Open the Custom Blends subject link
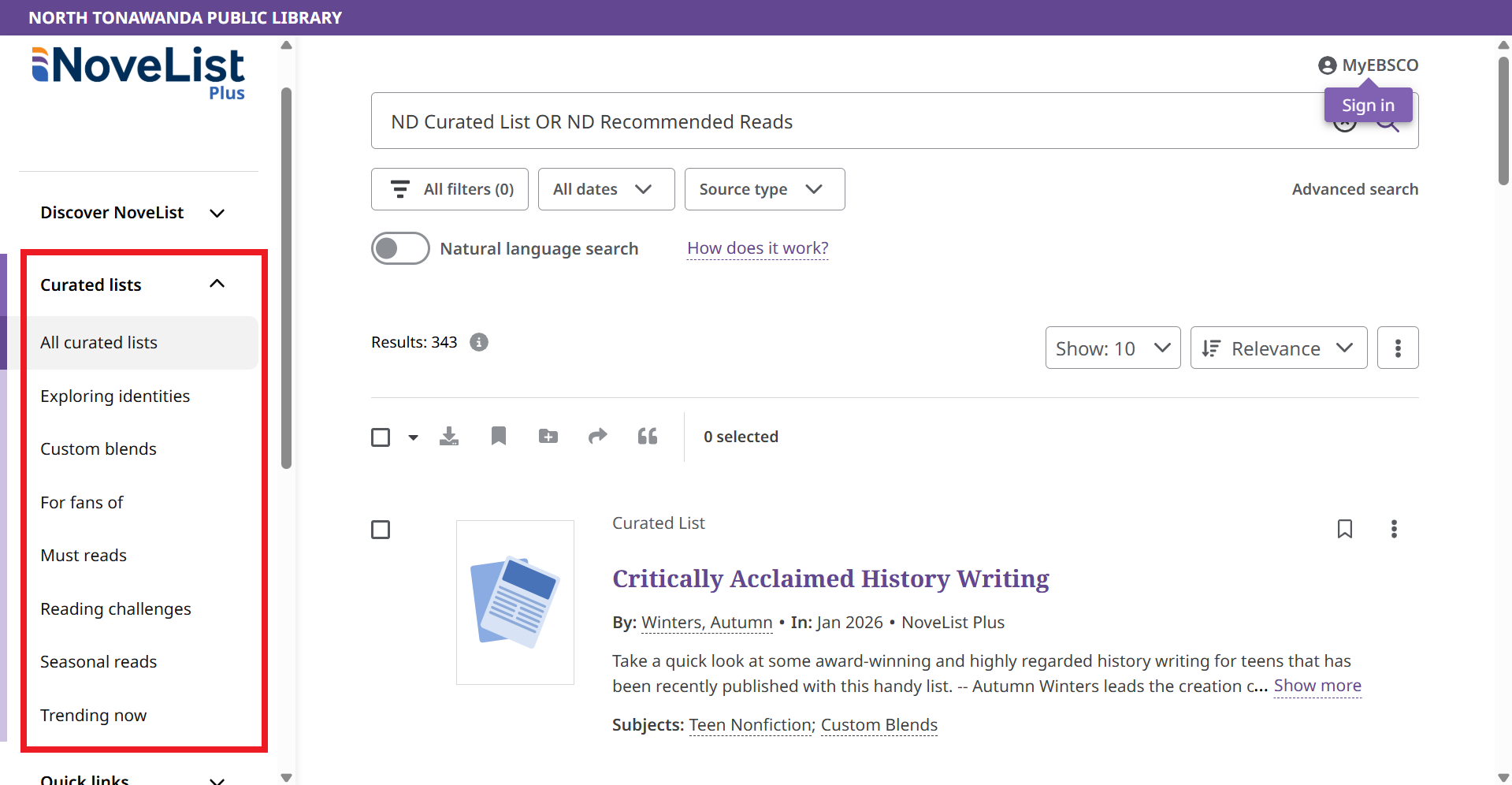Screen dimensions: 1512x785 pos(879,725)
